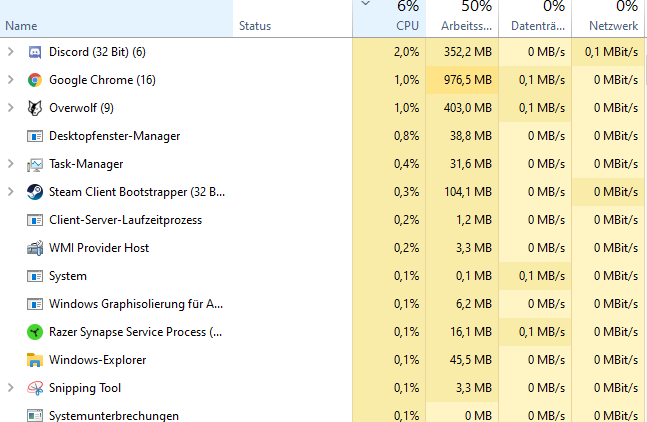
Task: Select the Google Chrome (16) row name
Action: tap(102, 80)
